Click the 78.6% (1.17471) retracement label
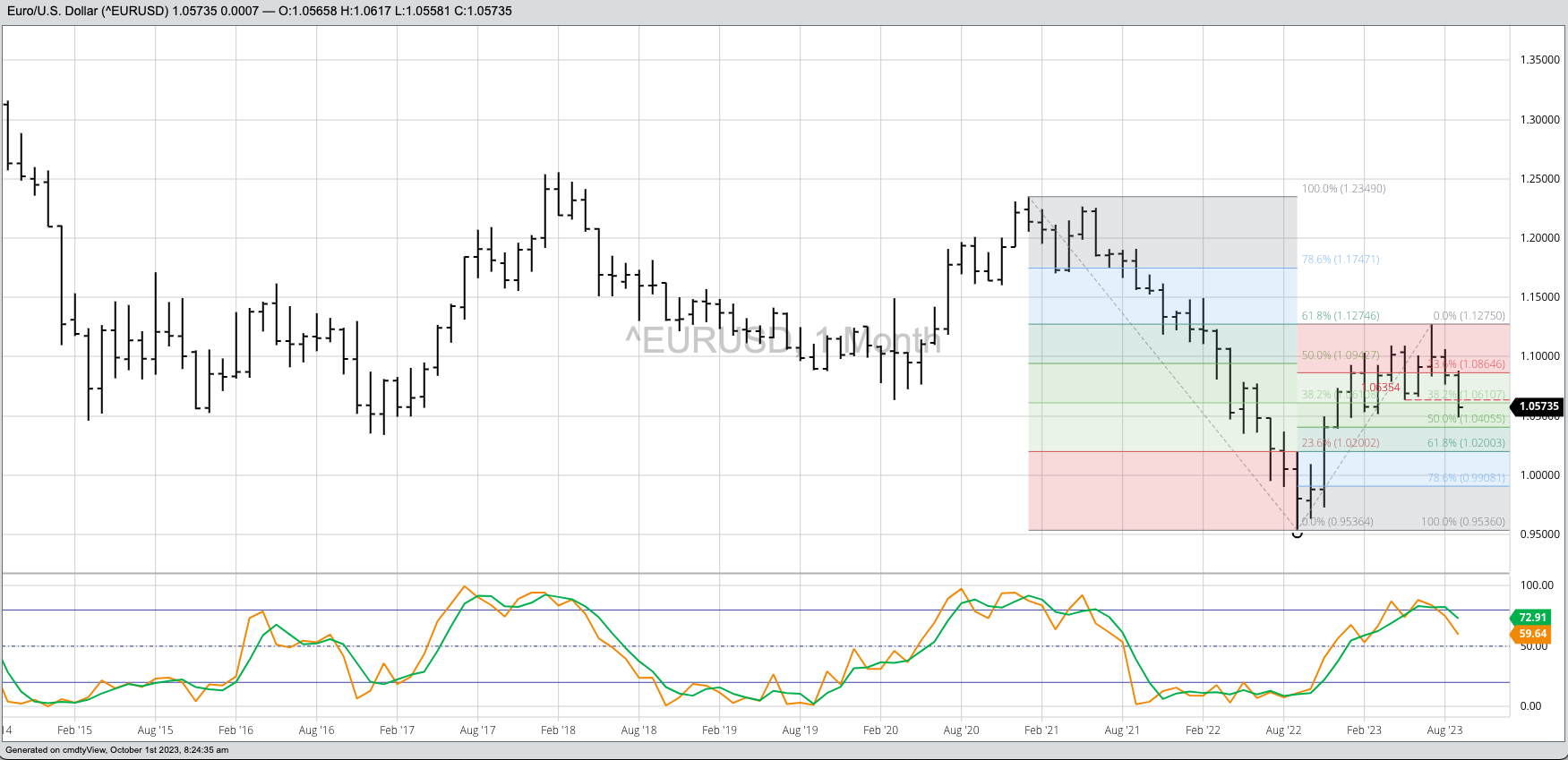1568x760 pixels. (x=1340, y=260)
